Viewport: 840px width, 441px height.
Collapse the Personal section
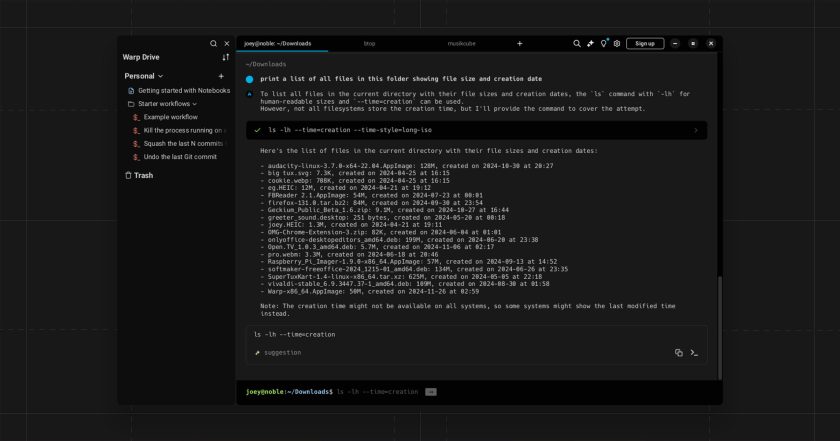[160, 76]
